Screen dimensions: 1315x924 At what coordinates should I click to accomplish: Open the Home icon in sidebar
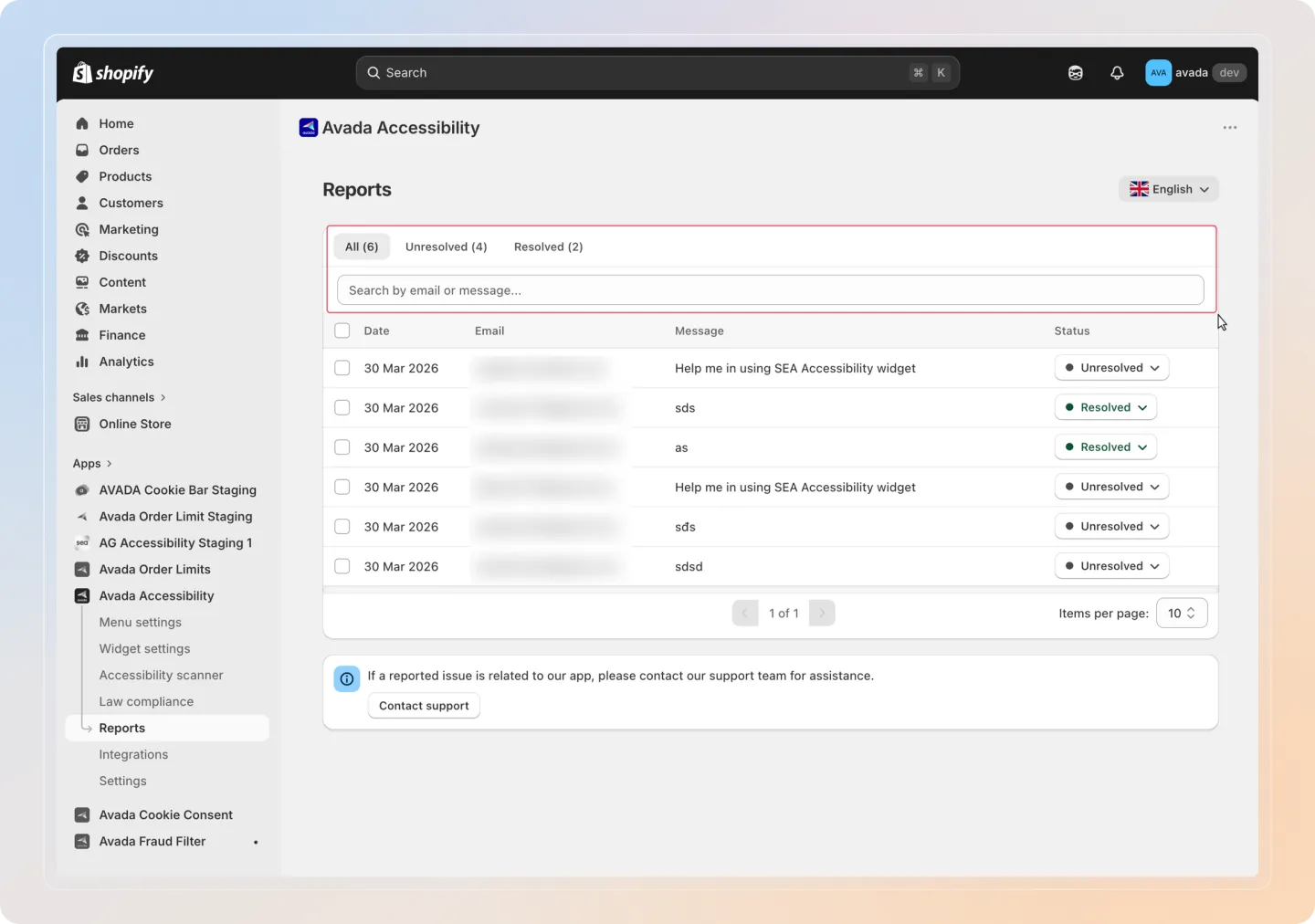point(82,123)
